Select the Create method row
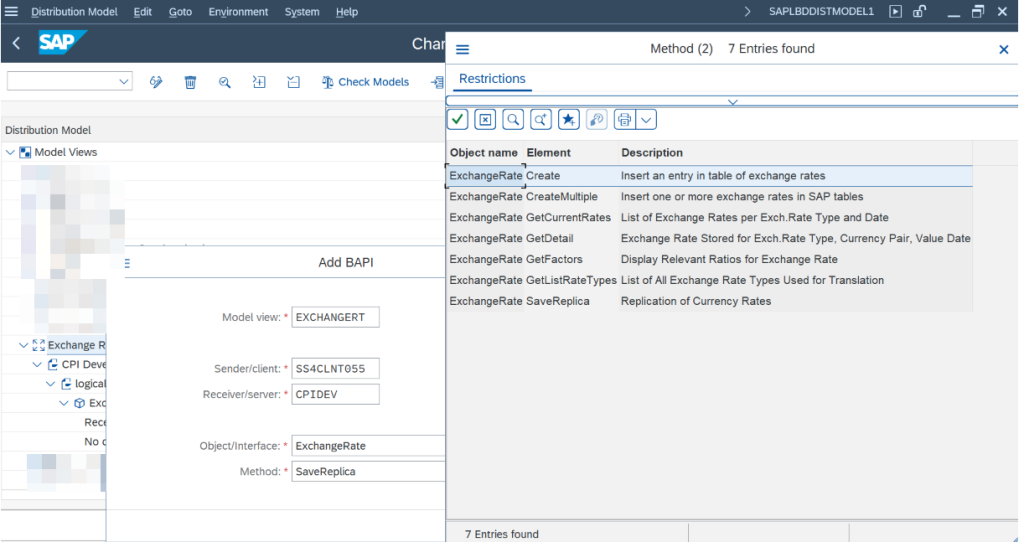 click(710, 176)
